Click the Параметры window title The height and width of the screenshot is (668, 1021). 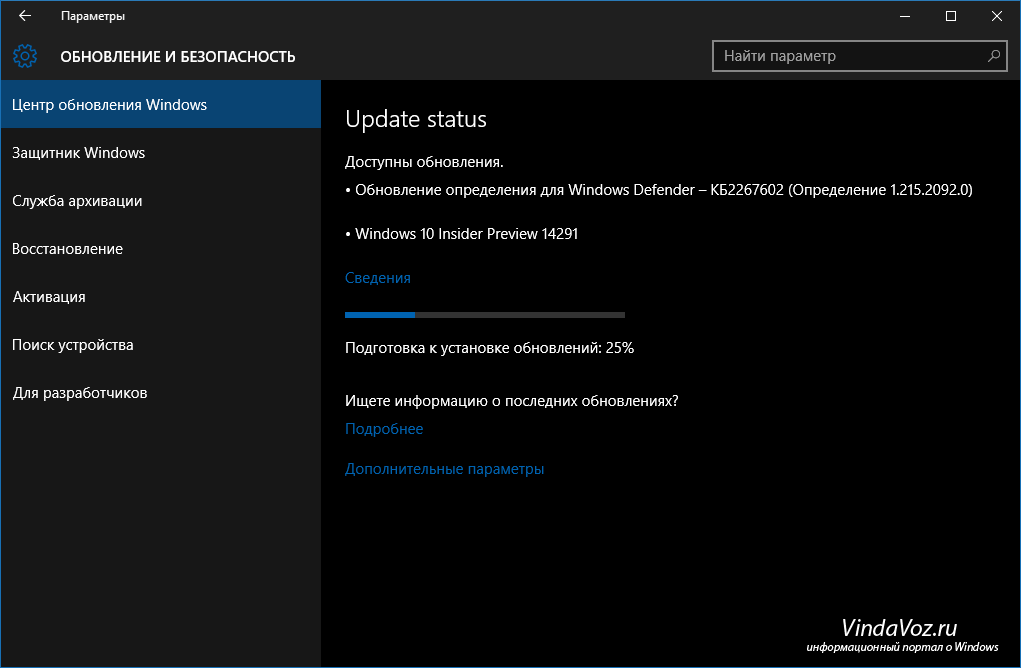pyautogui.click(x=92, y=16)
